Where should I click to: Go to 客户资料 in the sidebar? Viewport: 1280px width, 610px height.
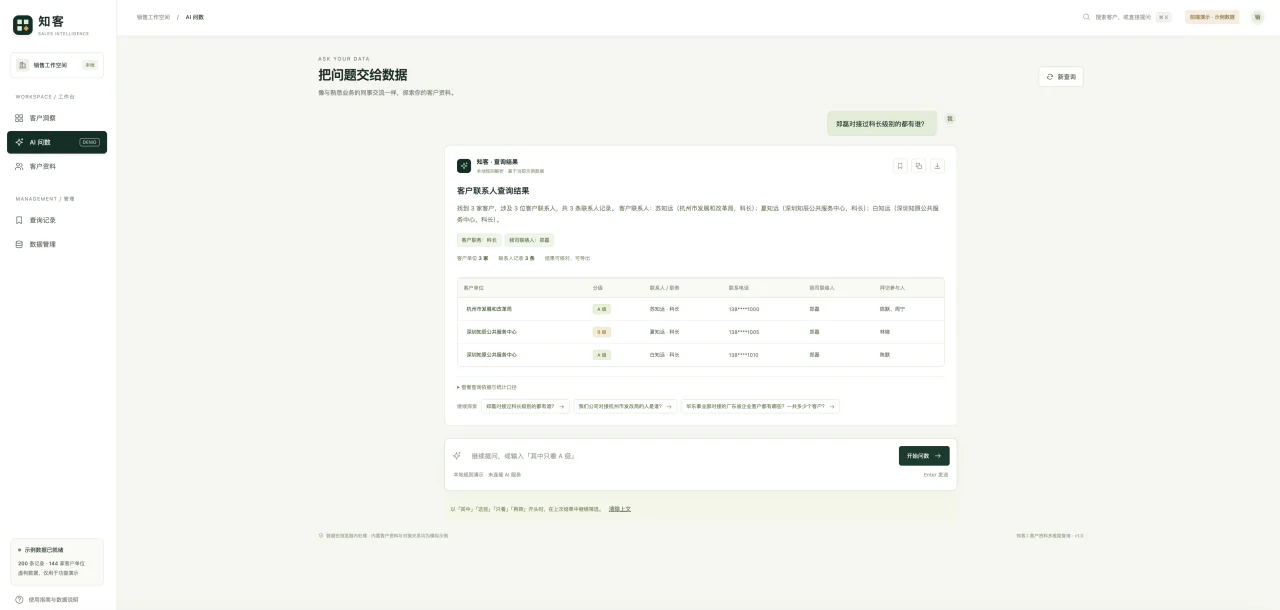(x=57, y=166)
